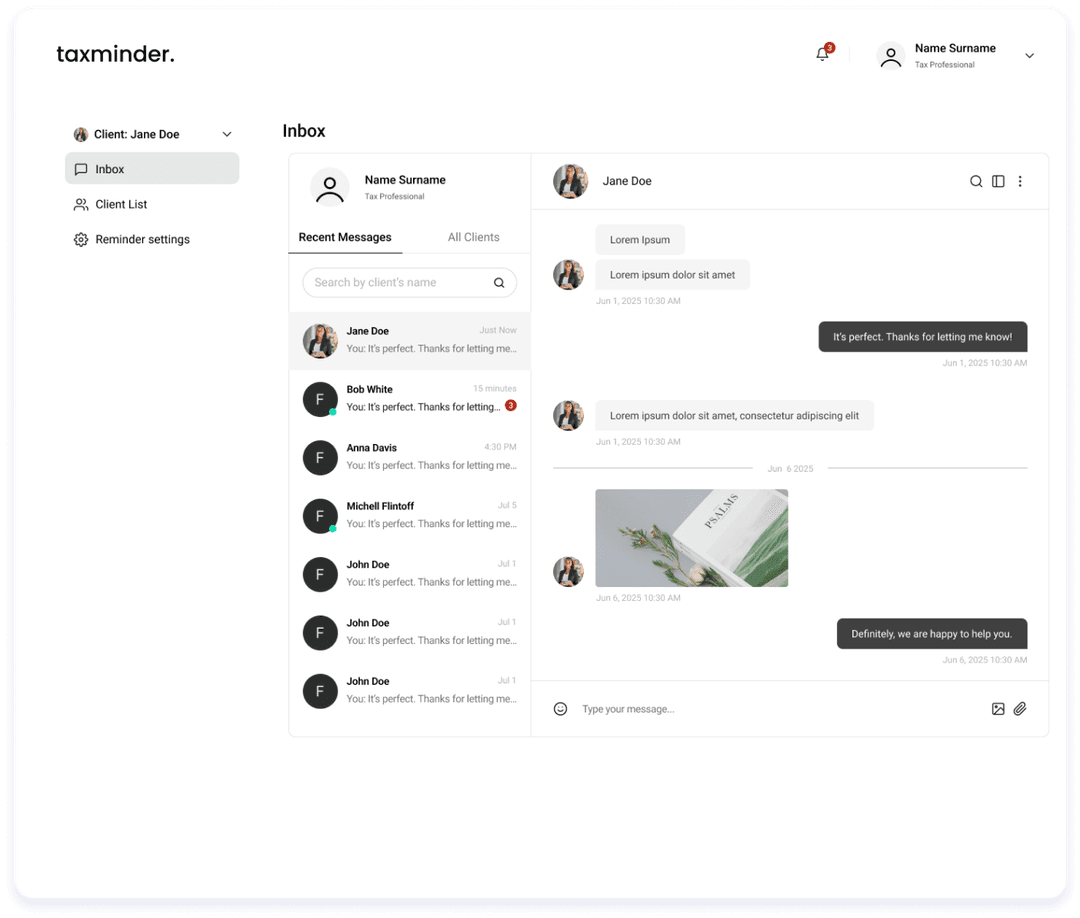Expand the Client: Jane Doe selector
This screenshot has width=1080, height=918.
coord(227,133)
